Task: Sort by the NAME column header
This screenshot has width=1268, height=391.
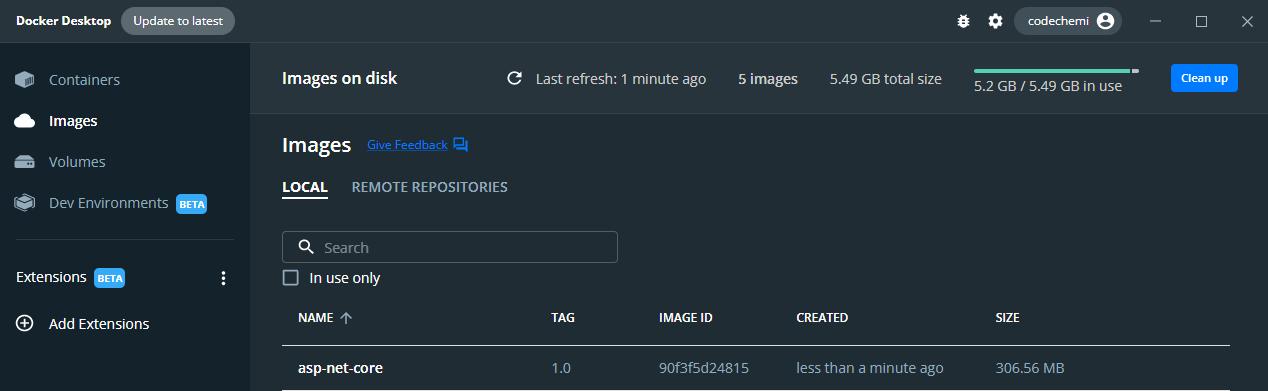Action: coord(315,318)
